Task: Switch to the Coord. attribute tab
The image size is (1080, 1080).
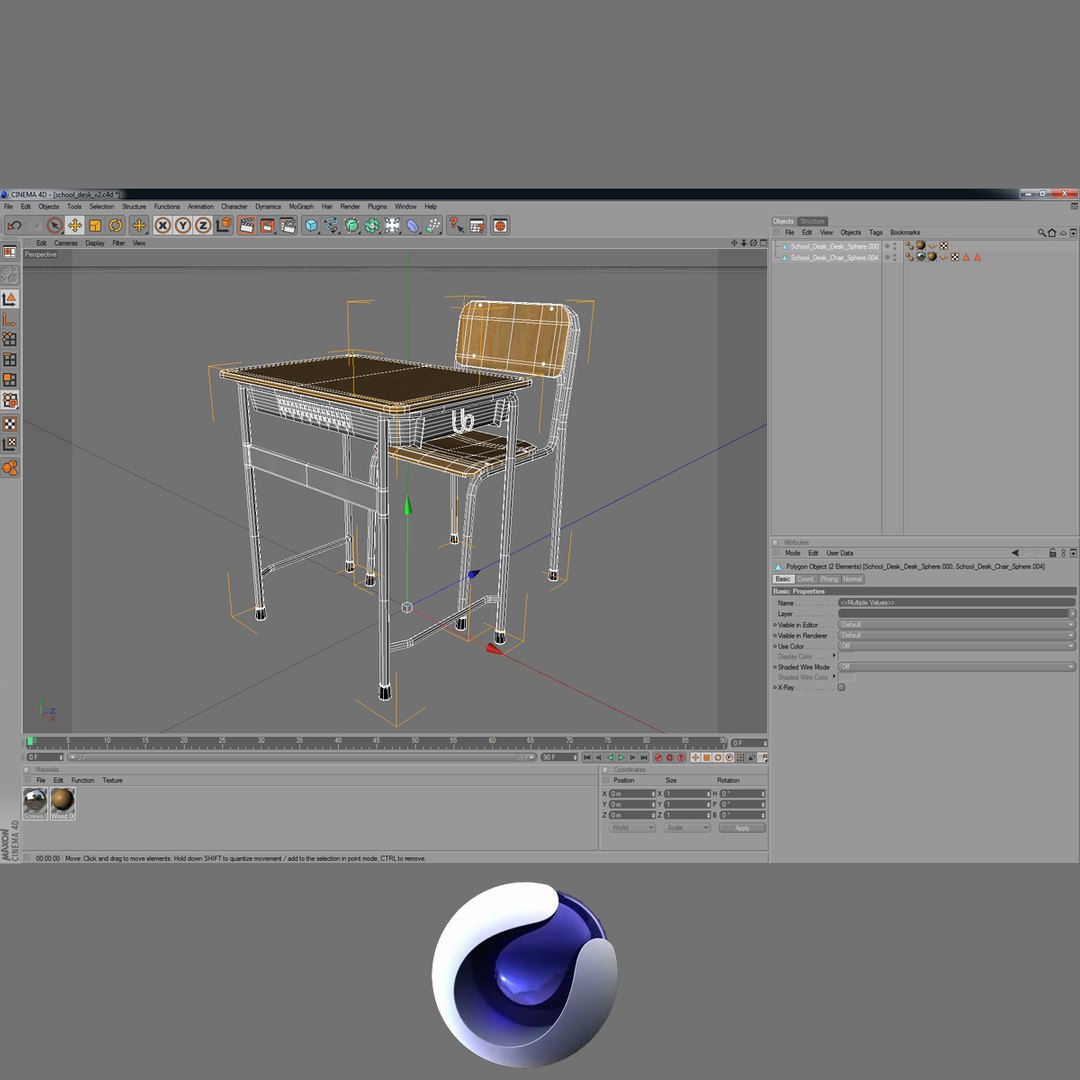Action: (805, 579)
